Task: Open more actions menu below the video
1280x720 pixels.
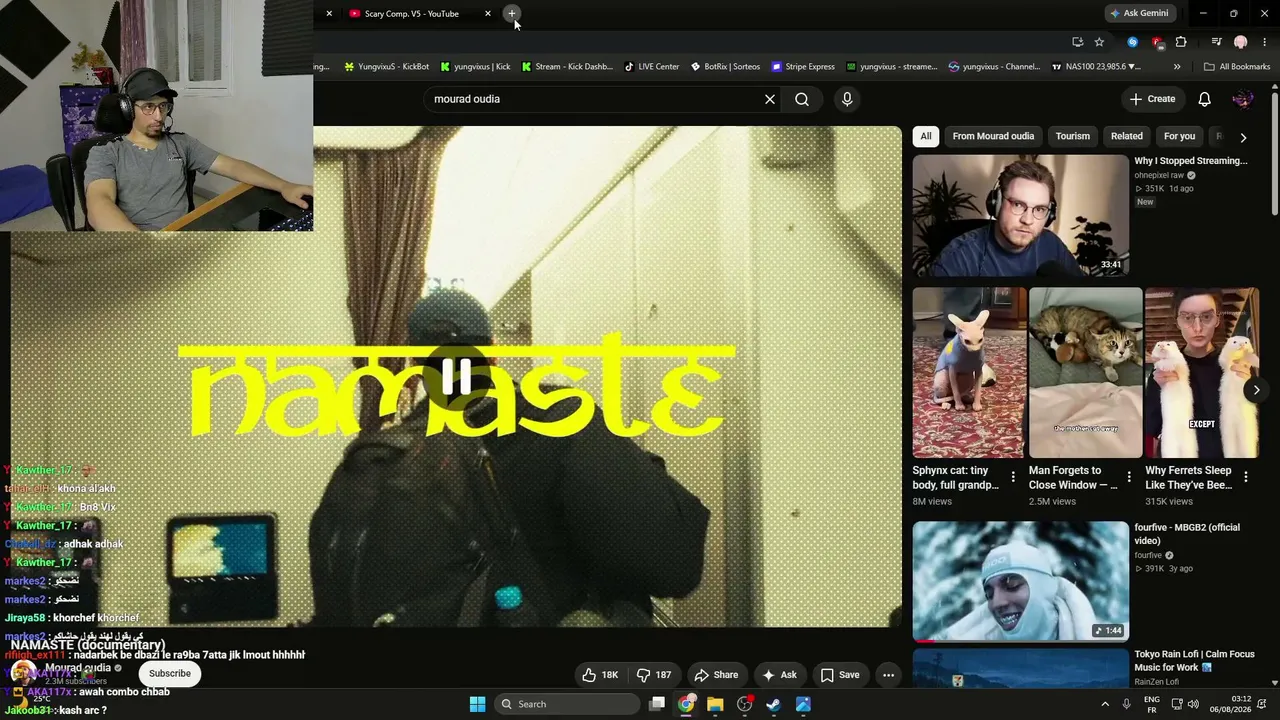Action: pyautogui.click(x=888, y=675)
